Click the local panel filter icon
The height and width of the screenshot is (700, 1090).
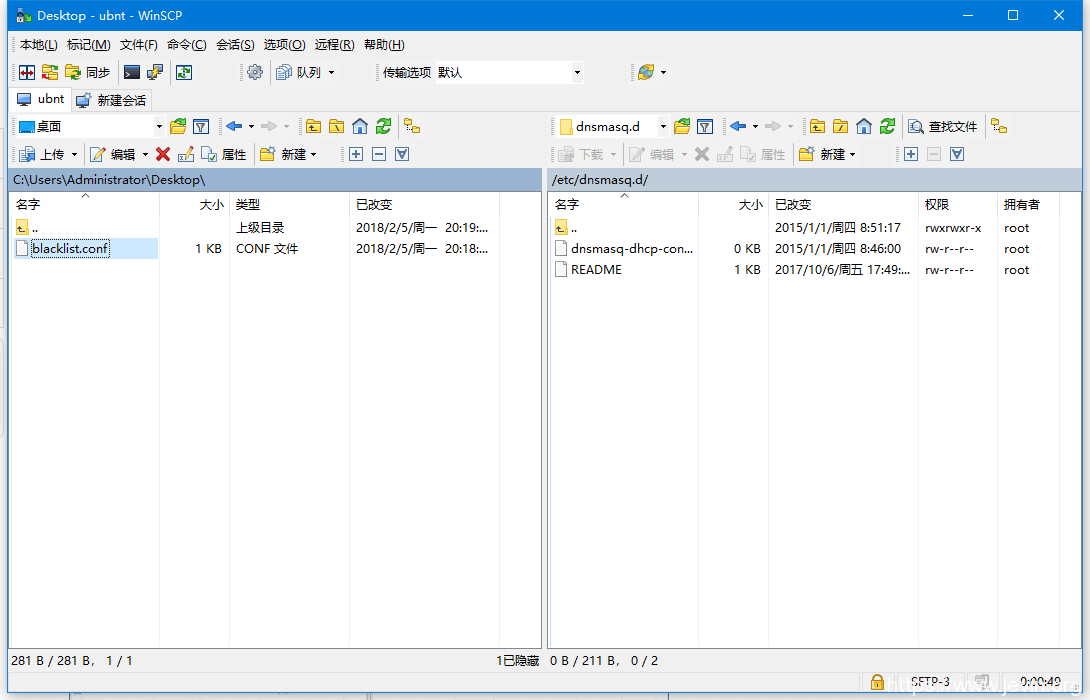[201, 127]
